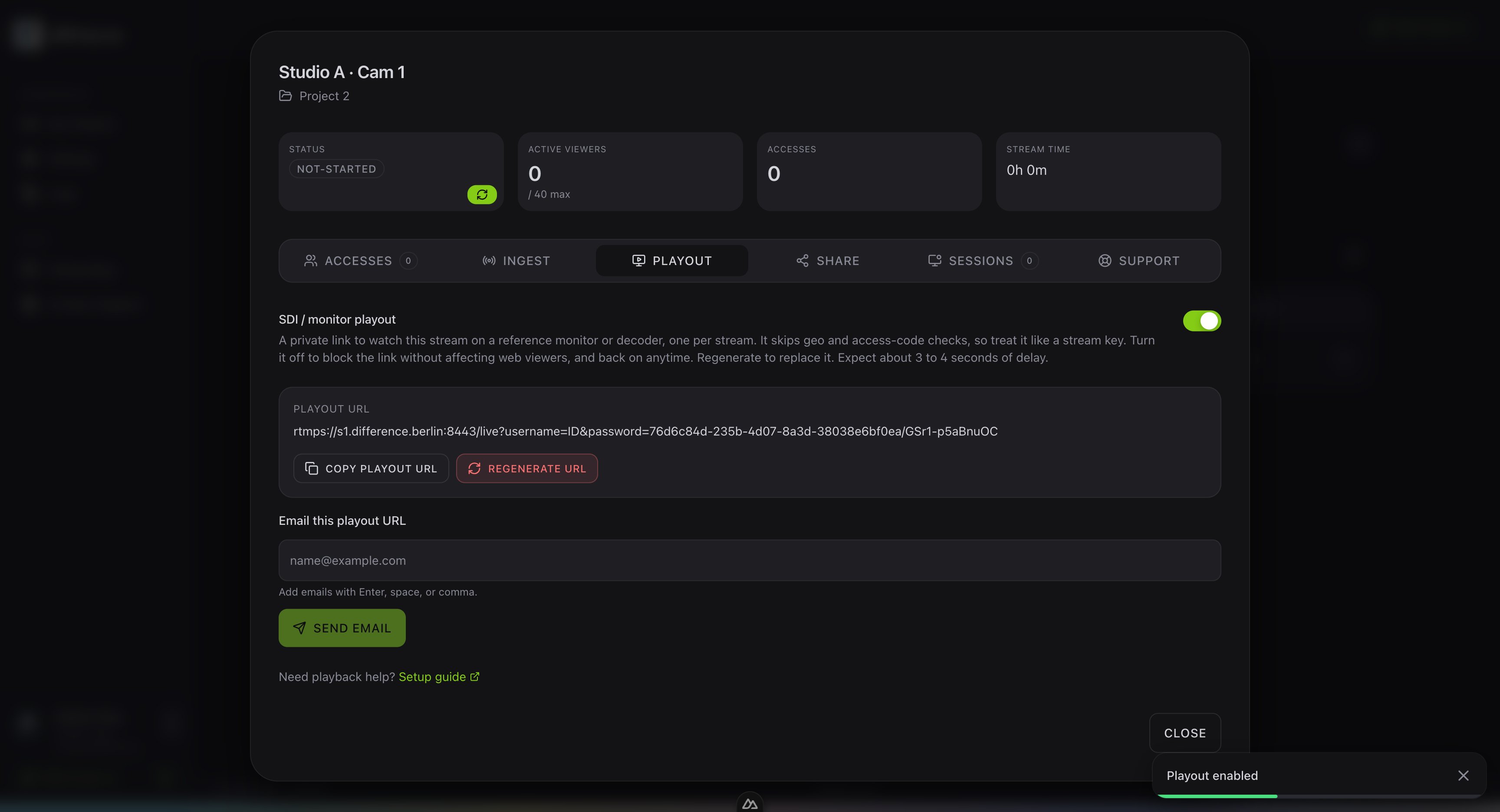Close the stream dialog
This screenshot has height=812, width=1500.
coord(1185,733)
